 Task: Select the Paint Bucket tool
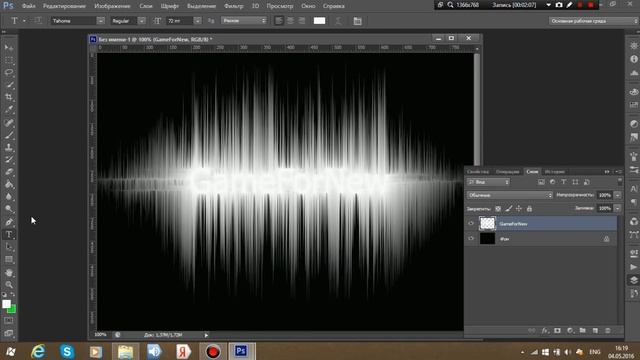pyautogui.click(x=9, y=184)
